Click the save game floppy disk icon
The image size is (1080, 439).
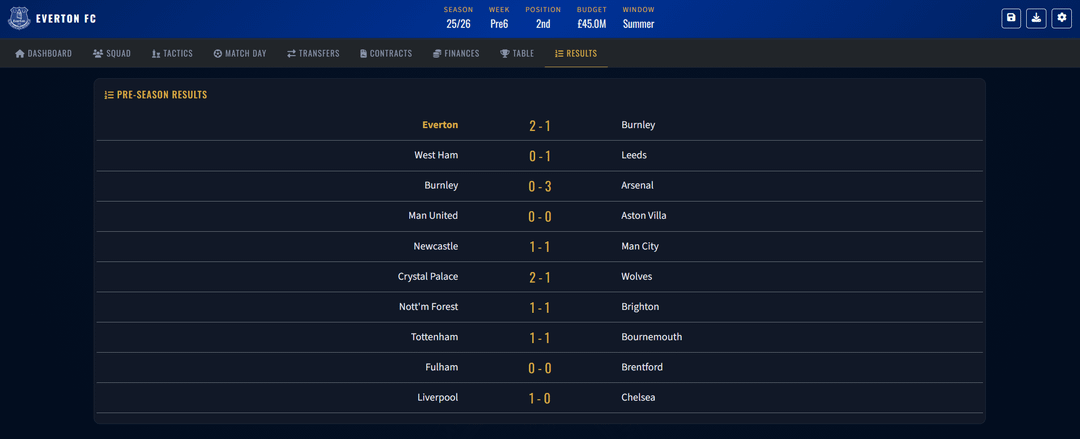tap(1012, 18)
